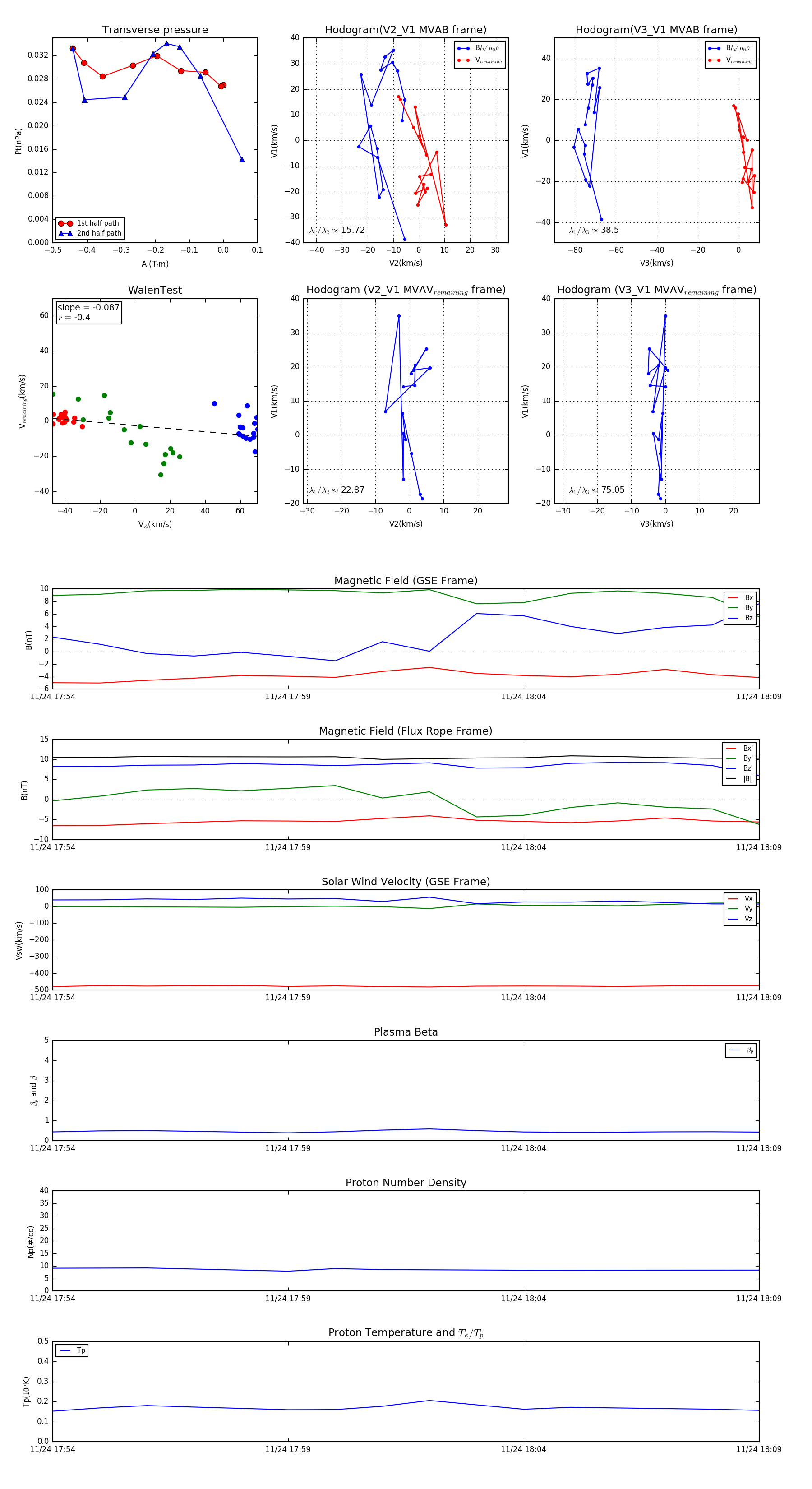Image resolution: width=812 pixels, height=1489 pixels.
Task: Click the B/sqrt(mu0 rho) legend entry in V2_V1 hodogram
Action: [x=480, y=49]
